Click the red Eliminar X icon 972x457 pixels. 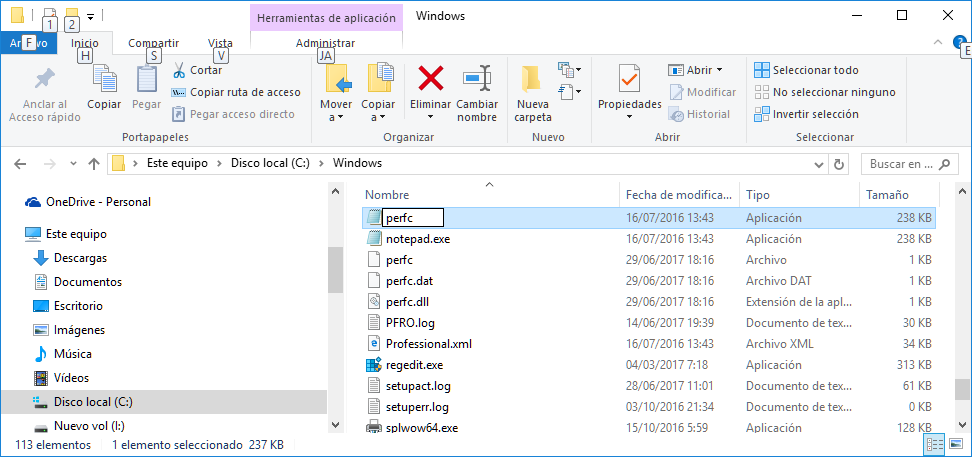(431, 79)
